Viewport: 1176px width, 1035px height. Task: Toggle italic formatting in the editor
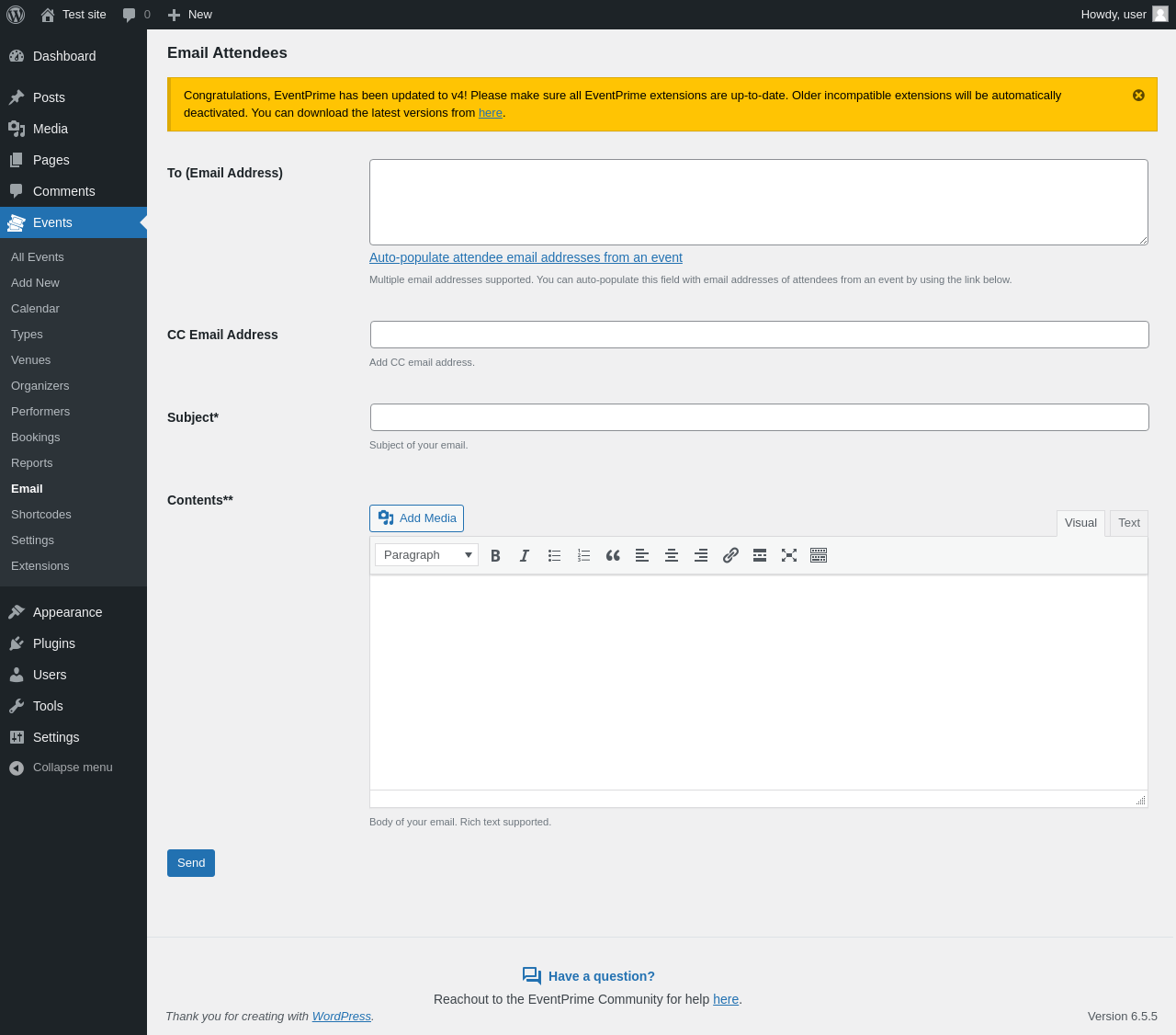click(x=525, y=555)
